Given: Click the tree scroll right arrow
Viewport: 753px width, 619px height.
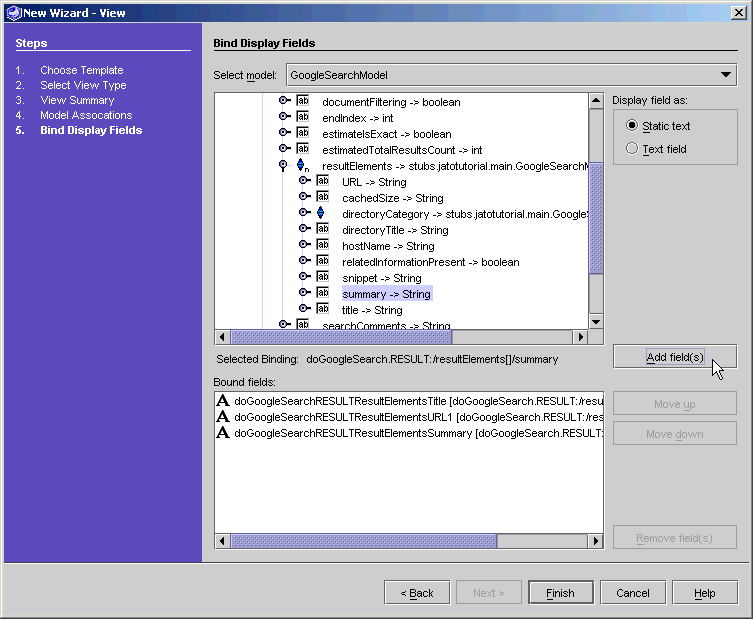Looking at the screenshot, I should (581, 337).
